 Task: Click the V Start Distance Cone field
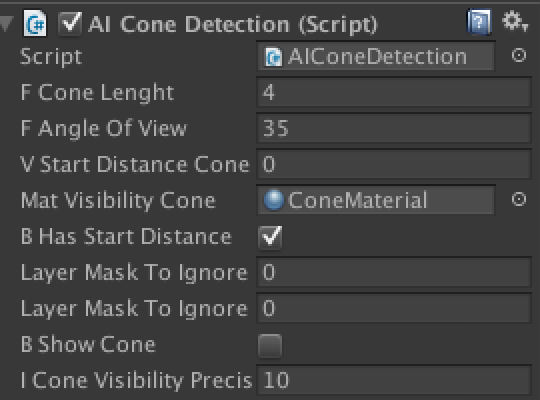tap(394, 164)
